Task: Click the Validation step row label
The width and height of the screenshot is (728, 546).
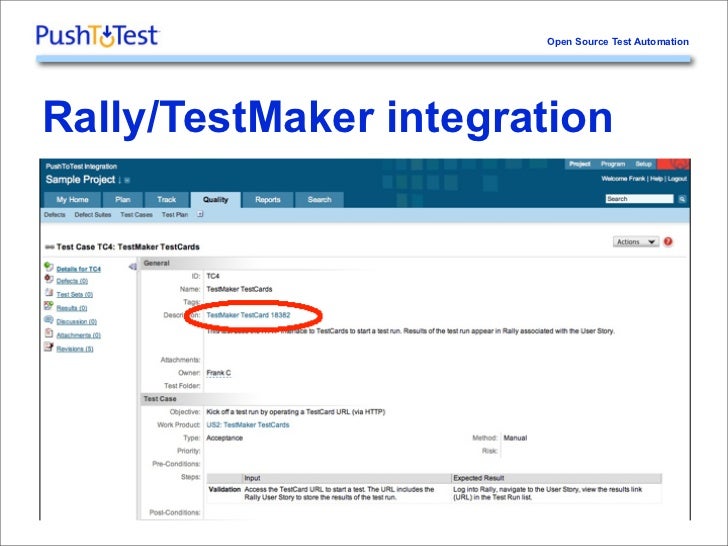Action: [225, 489]
